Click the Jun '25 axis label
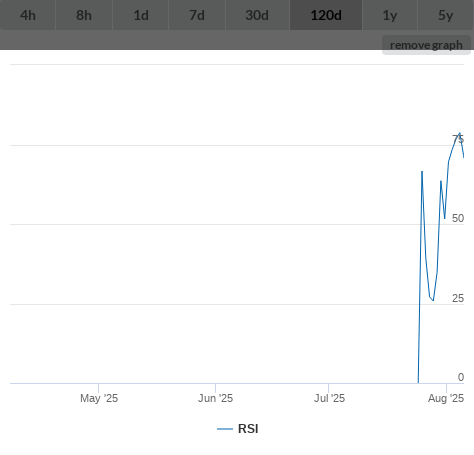 click(x=215, y=398)
